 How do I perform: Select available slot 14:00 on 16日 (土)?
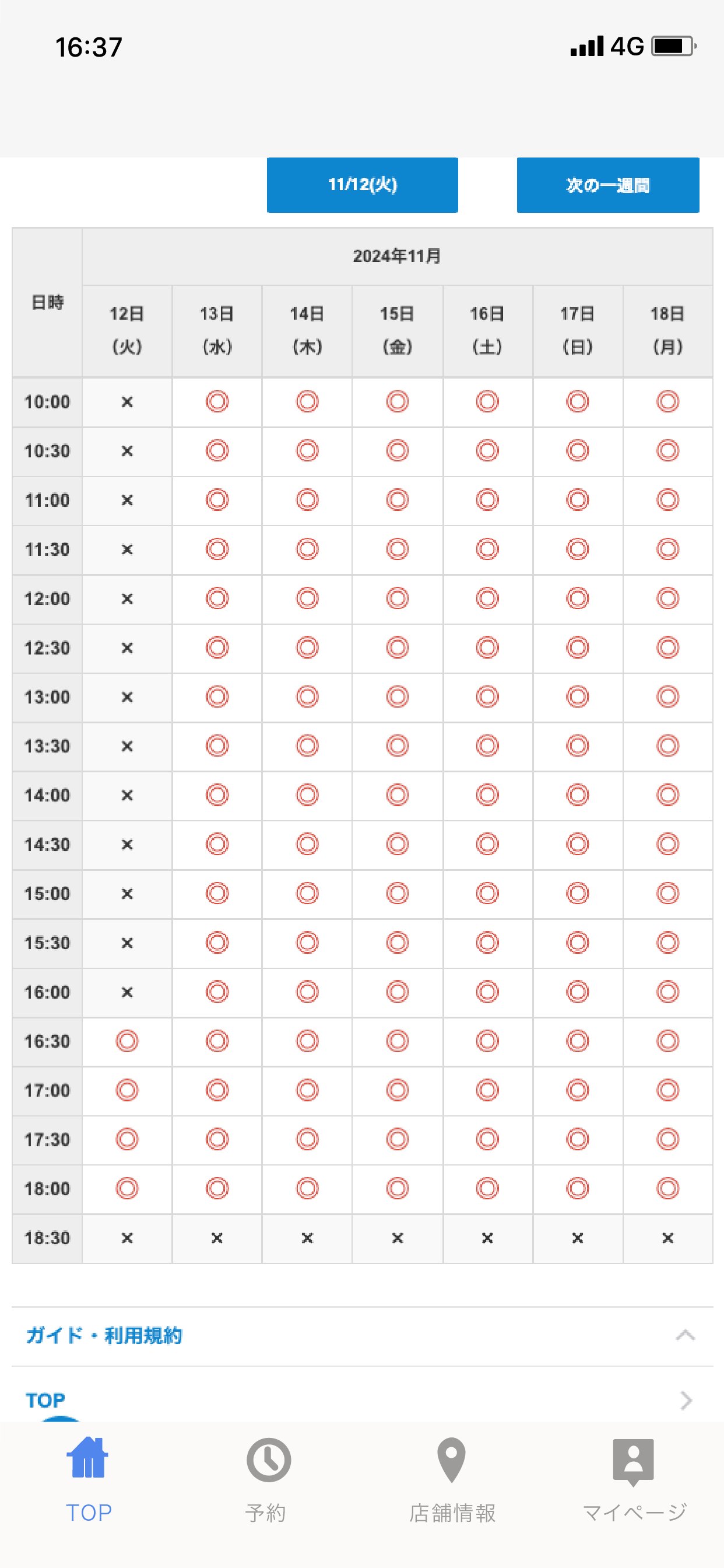point(487,795)
